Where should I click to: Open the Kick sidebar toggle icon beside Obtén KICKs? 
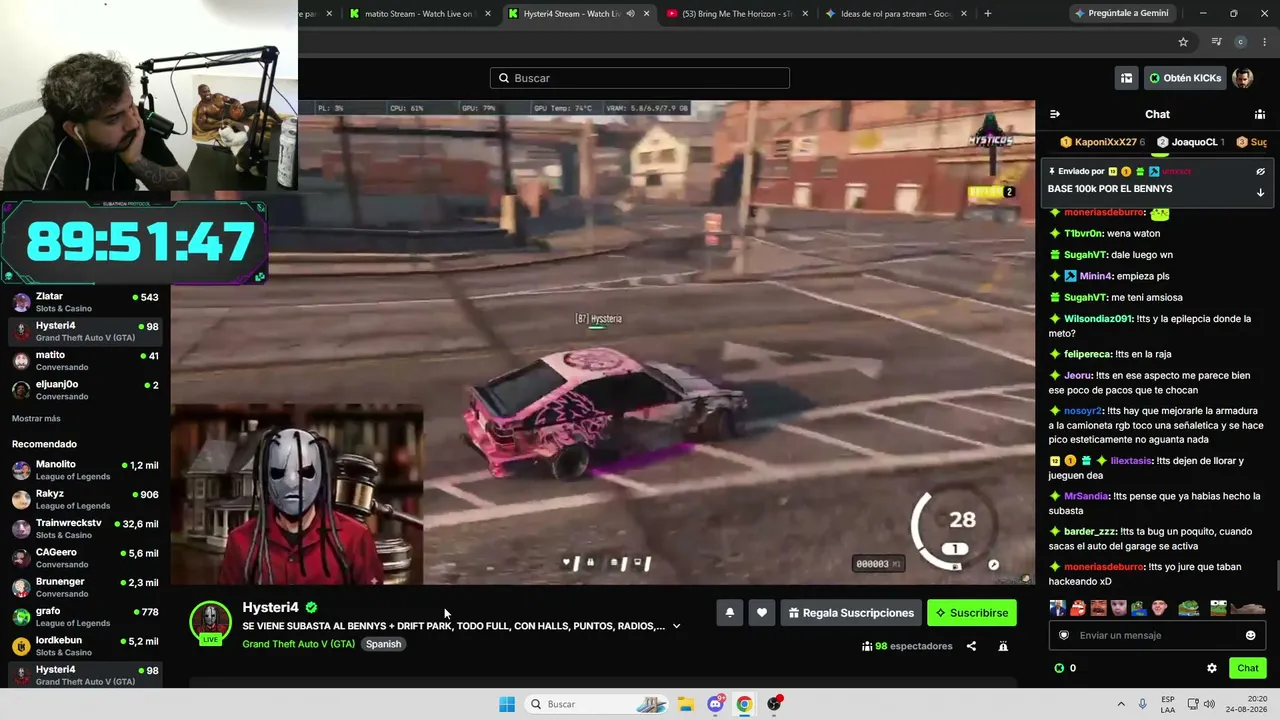tap(1126, 78)
